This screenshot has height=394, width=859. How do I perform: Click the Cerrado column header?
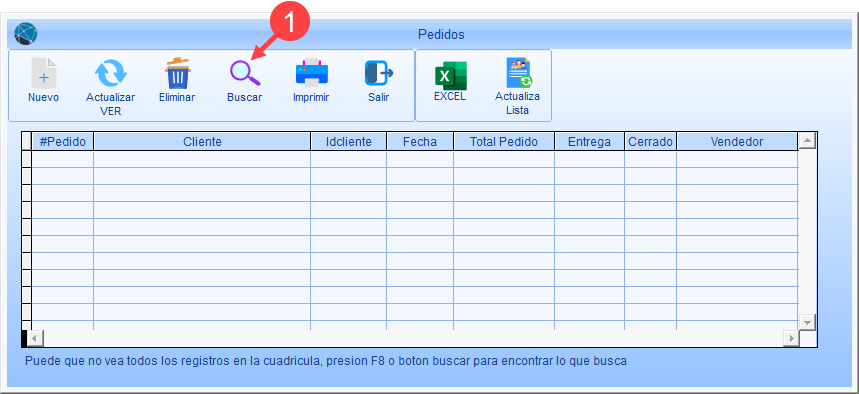(x=650, y=141)
